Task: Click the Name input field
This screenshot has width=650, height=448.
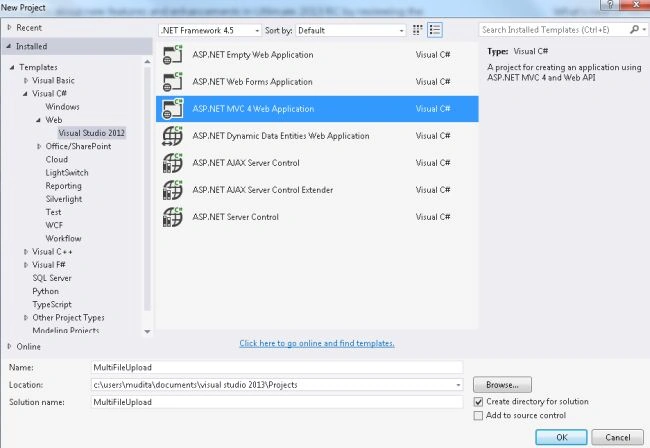Action: [276, 367]
